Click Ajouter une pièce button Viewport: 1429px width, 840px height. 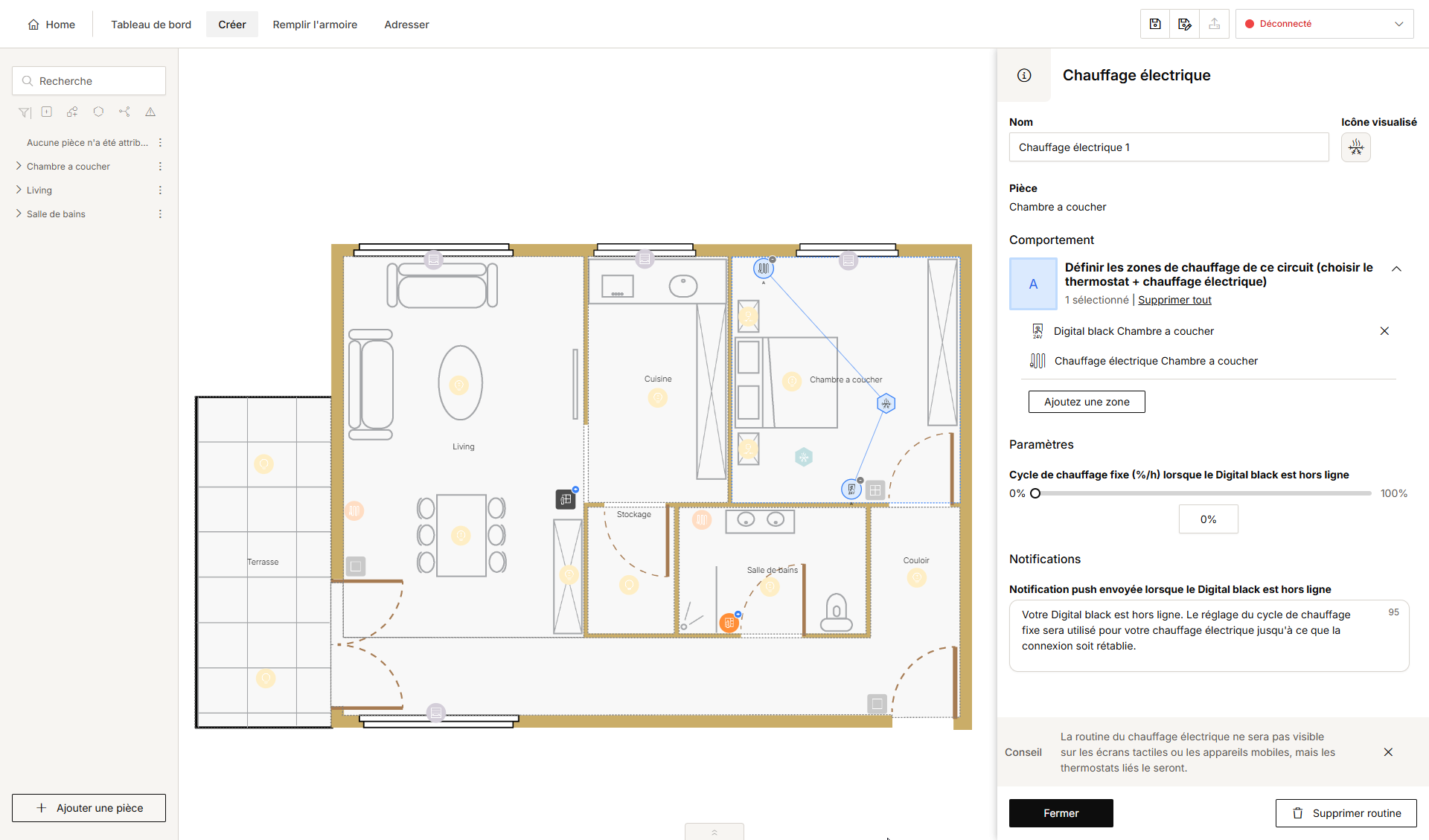pyautogui.click(x=89, y=808)
